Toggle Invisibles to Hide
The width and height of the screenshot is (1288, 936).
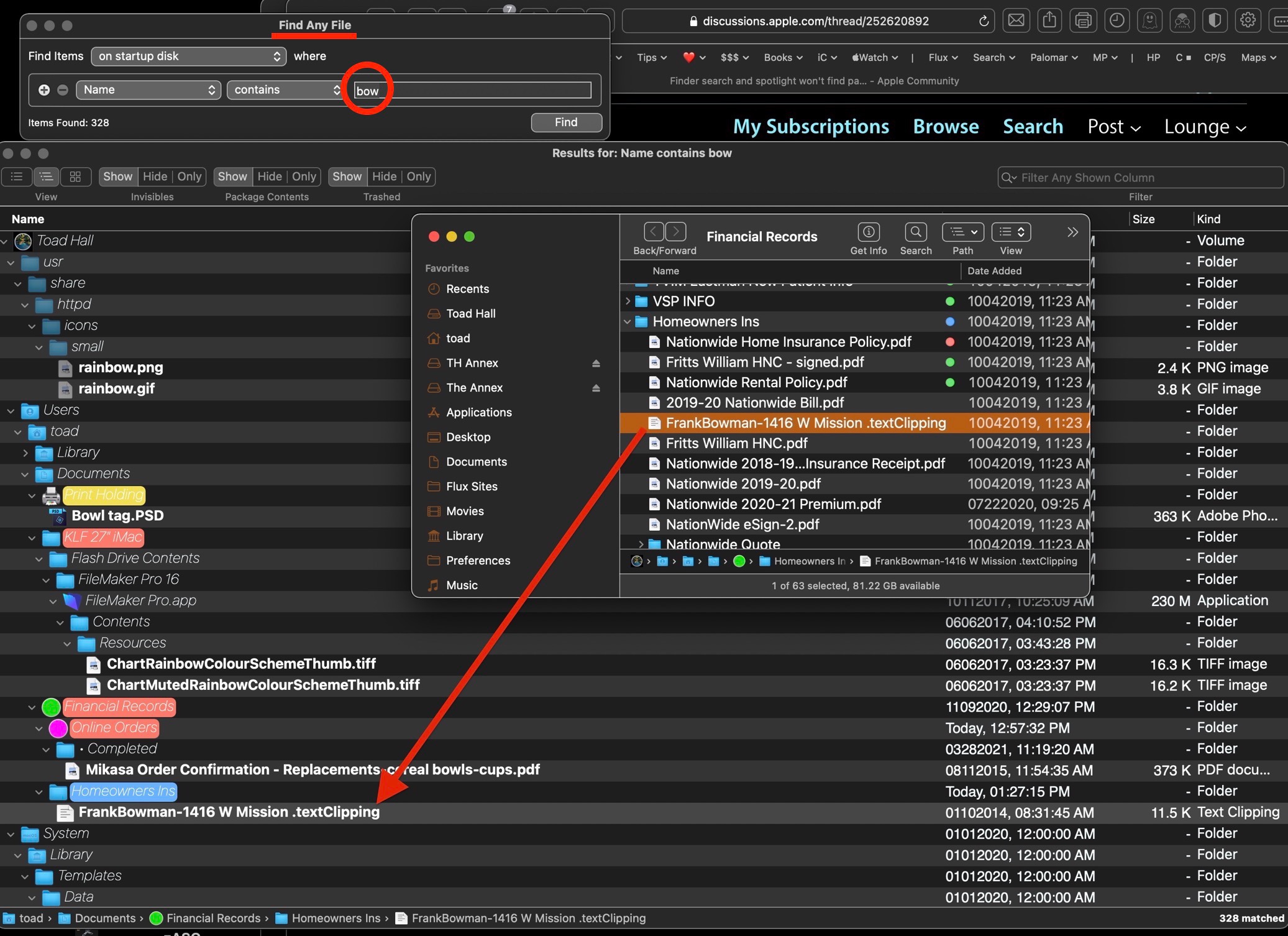tap(155, 177)
